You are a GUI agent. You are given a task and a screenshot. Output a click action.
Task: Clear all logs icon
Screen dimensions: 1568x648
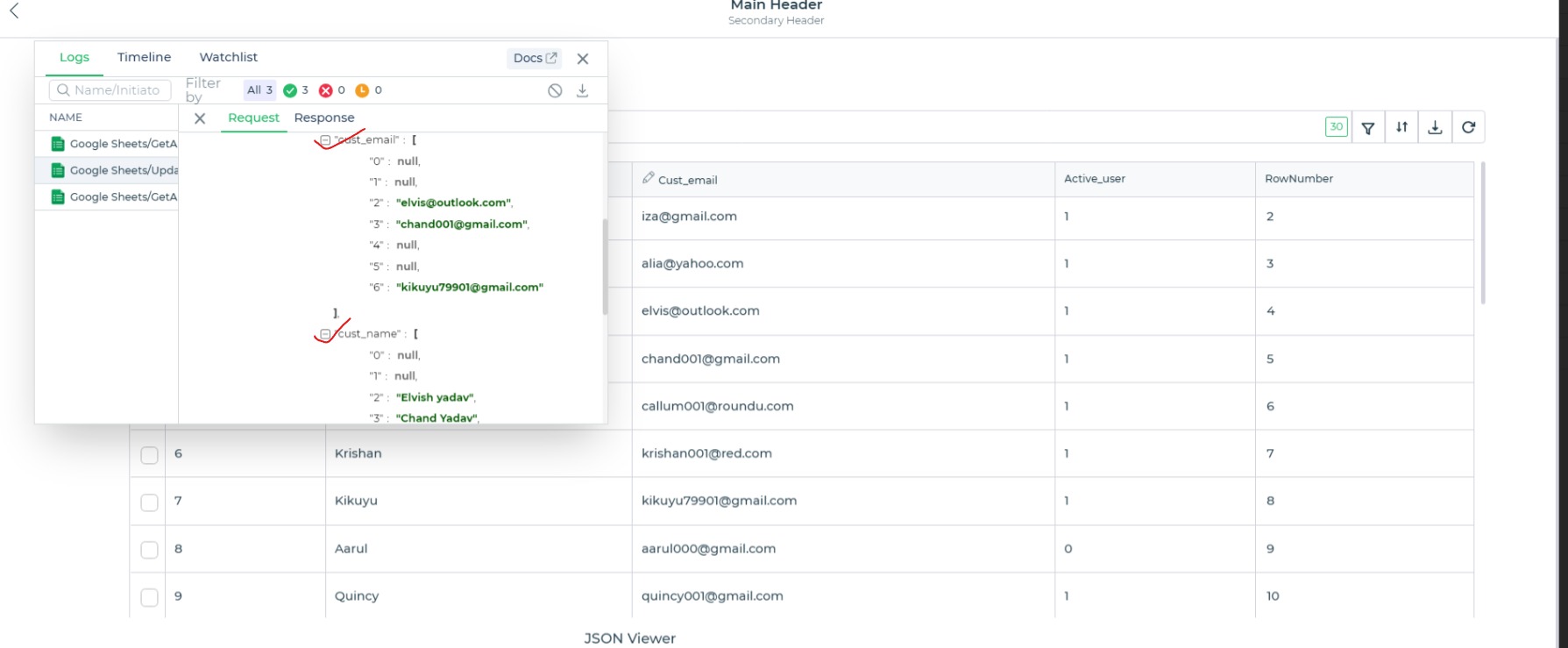point(555,90)
